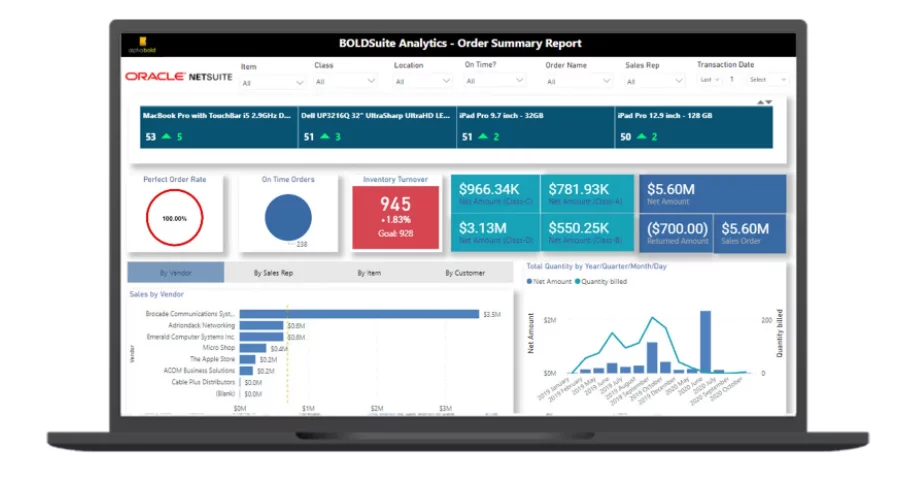The height and width of the screenshot is (481, 910).
Task: Click the 238 label under pie chart
Action: [x=302, y=244]
